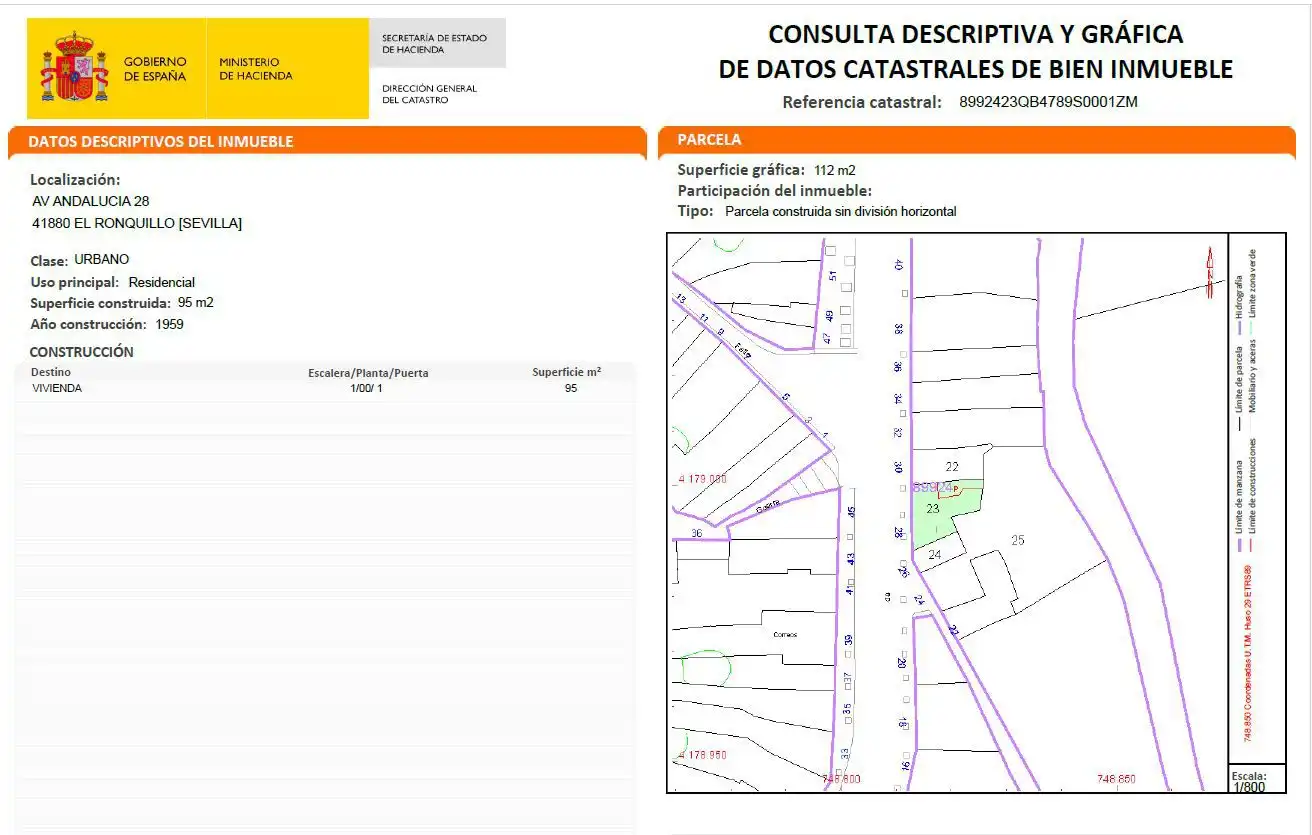Click the street number 40 on the map

pyautogui.click(x=899, y=264)
